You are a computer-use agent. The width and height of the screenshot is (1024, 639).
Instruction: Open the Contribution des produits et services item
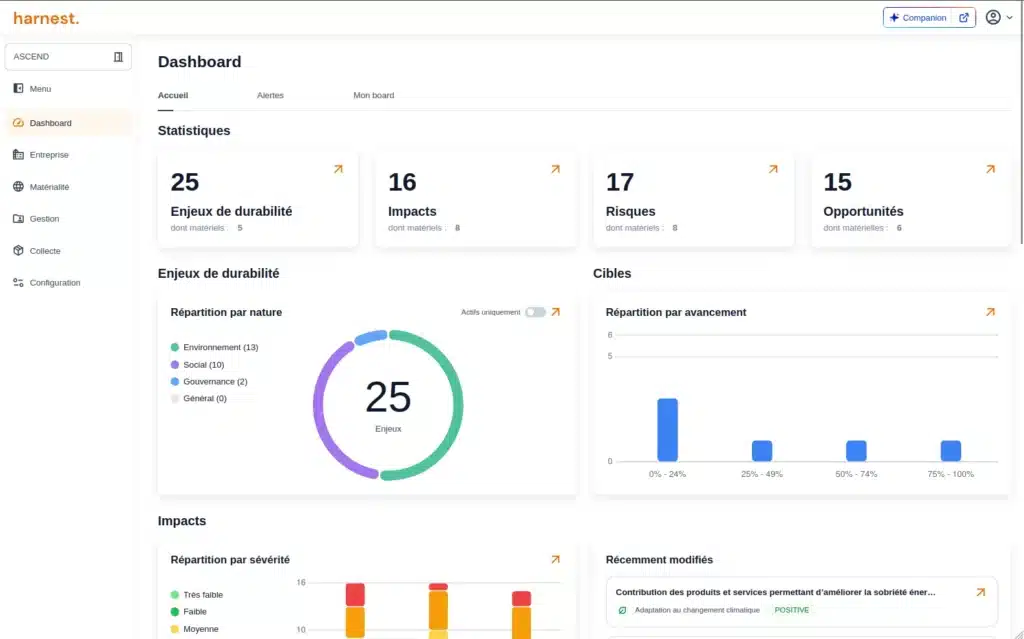[x=802, y=601]
